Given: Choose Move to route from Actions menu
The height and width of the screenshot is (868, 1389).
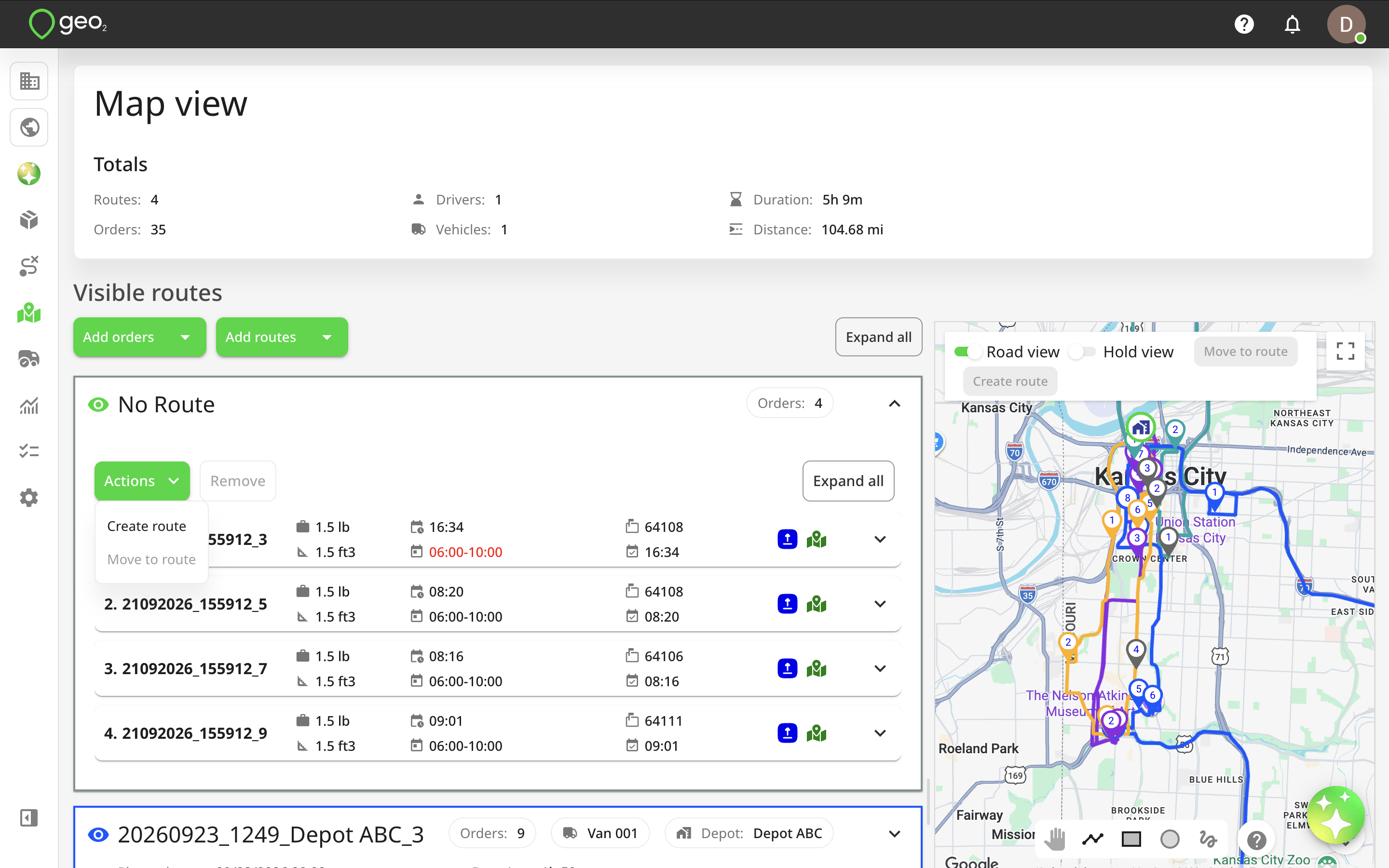Looking at the screenshot, I should [x=151, y=559].
